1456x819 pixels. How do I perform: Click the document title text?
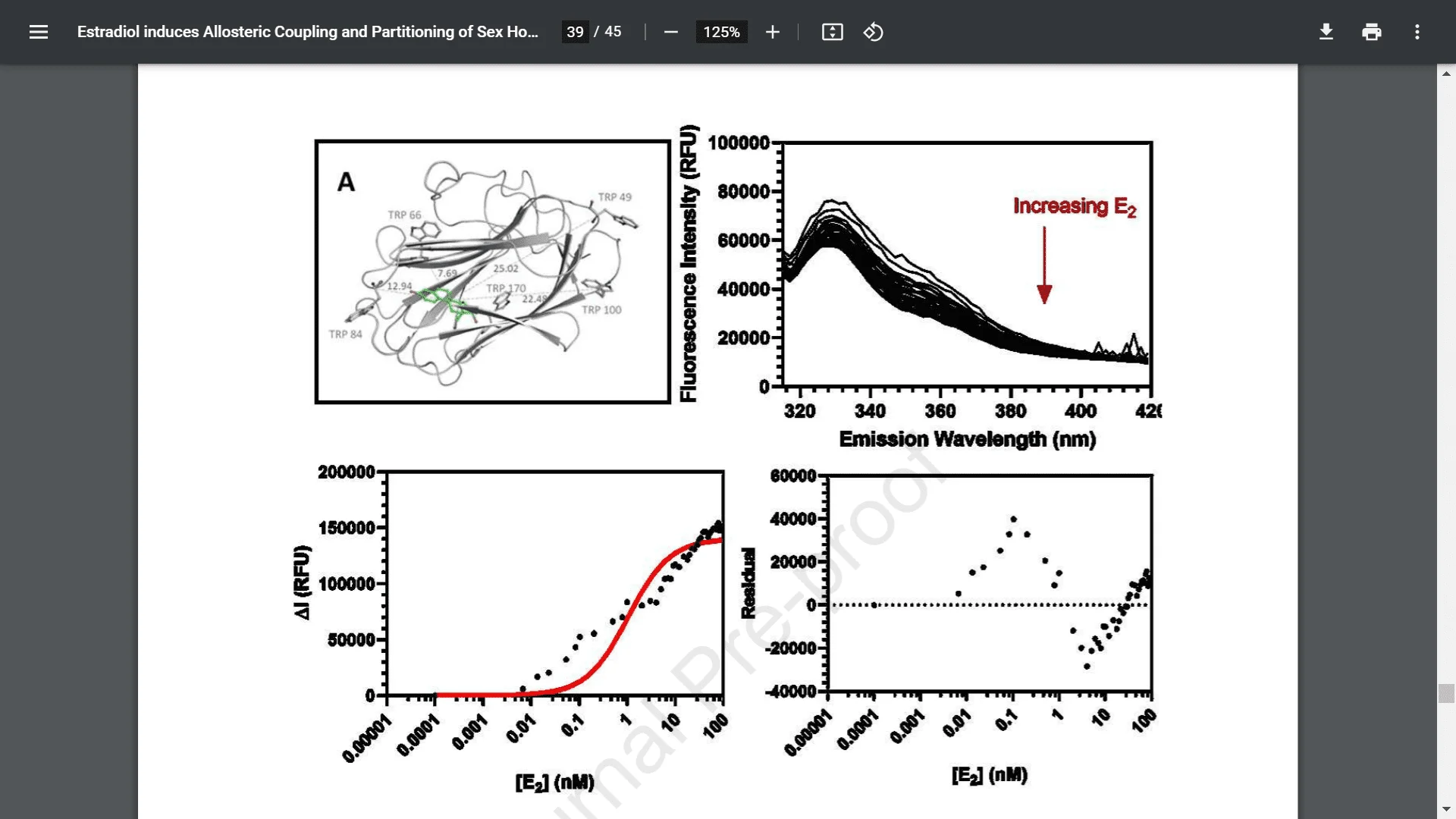coord(307,32)
